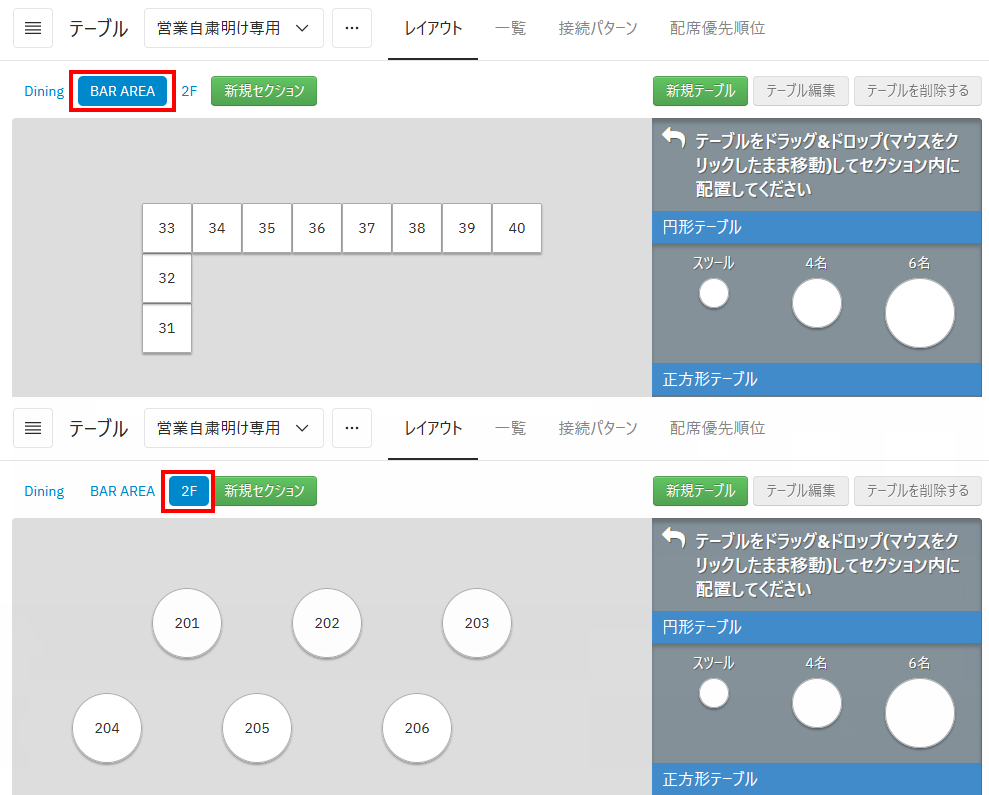Select the 6名 round table in the upper panel

[920, 314]
